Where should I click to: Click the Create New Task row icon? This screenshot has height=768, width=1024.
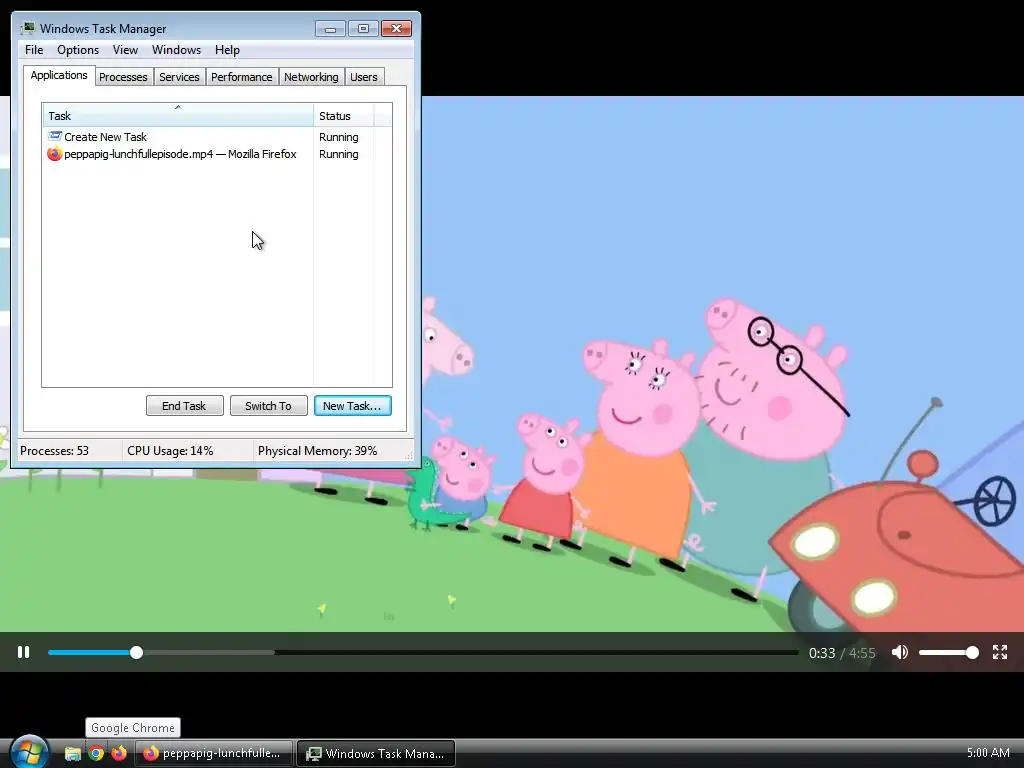[x=54, y=136]
